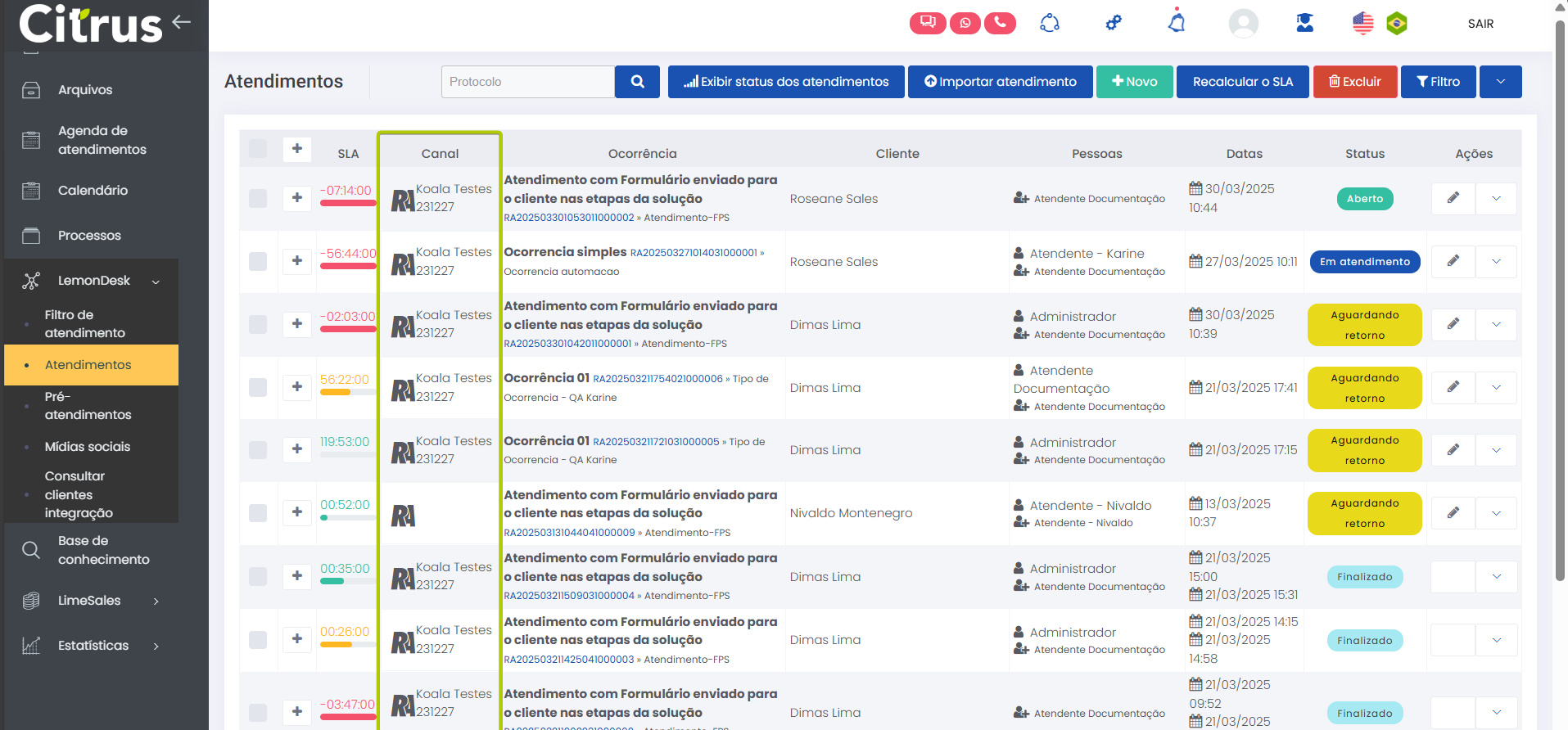Open the red WhatsApp icon
The height and width of the screenshot is (730, 1568).
(965, 23)
